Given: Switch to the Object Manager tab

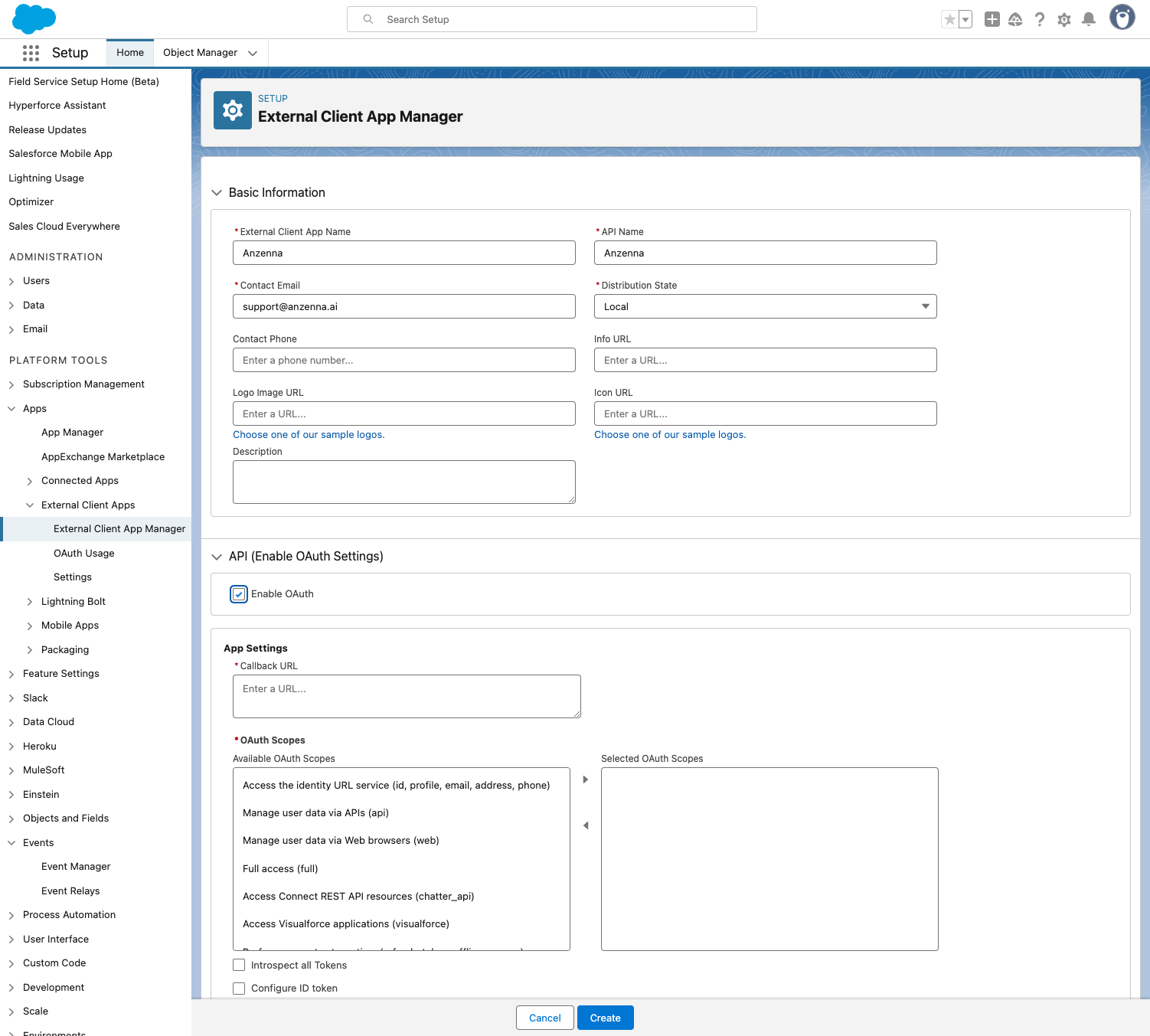Looking at the screenshot, I should (200, 53).
